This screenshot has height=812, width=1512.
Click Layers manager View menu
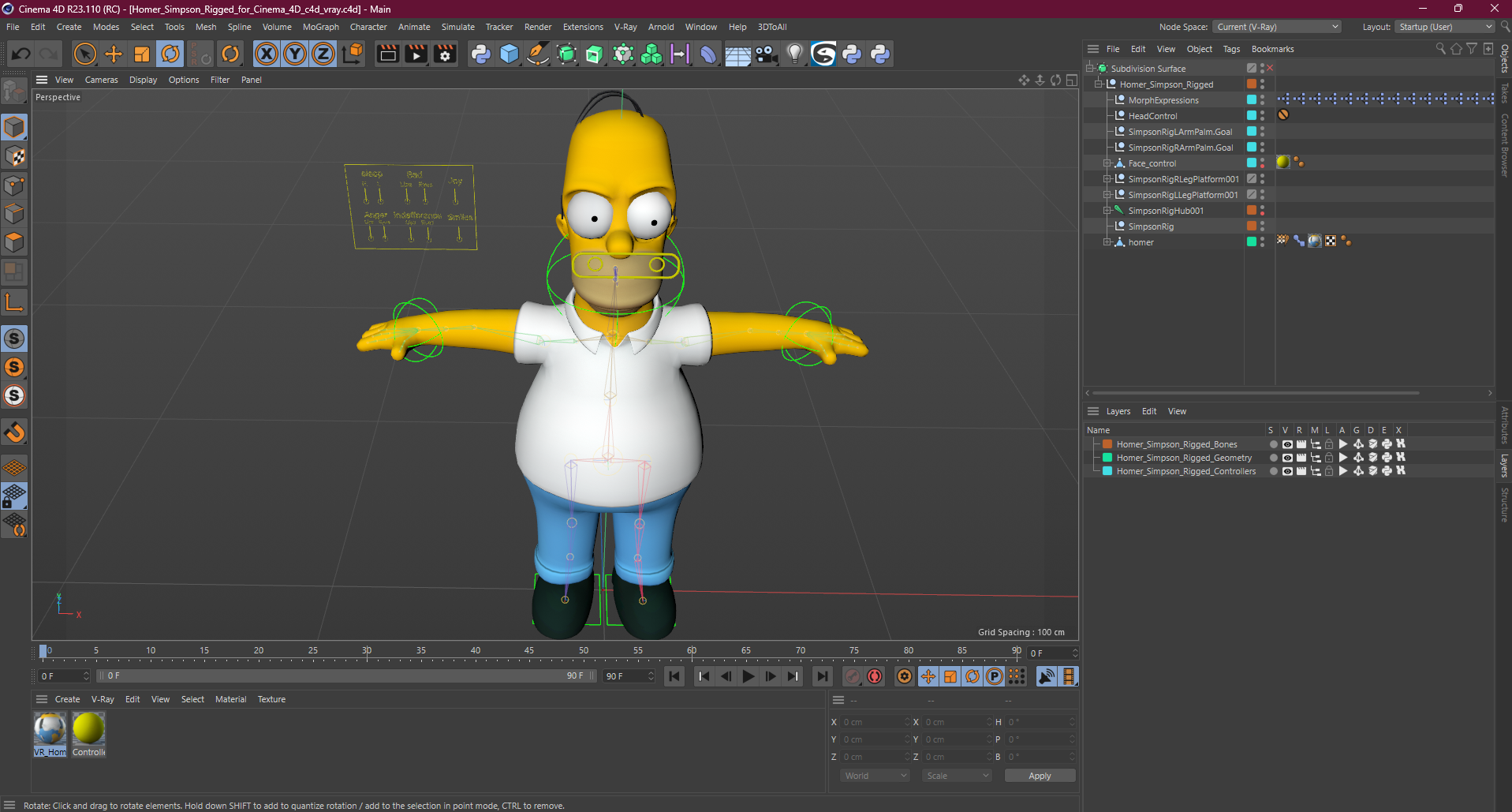[x=1177, y=411]
